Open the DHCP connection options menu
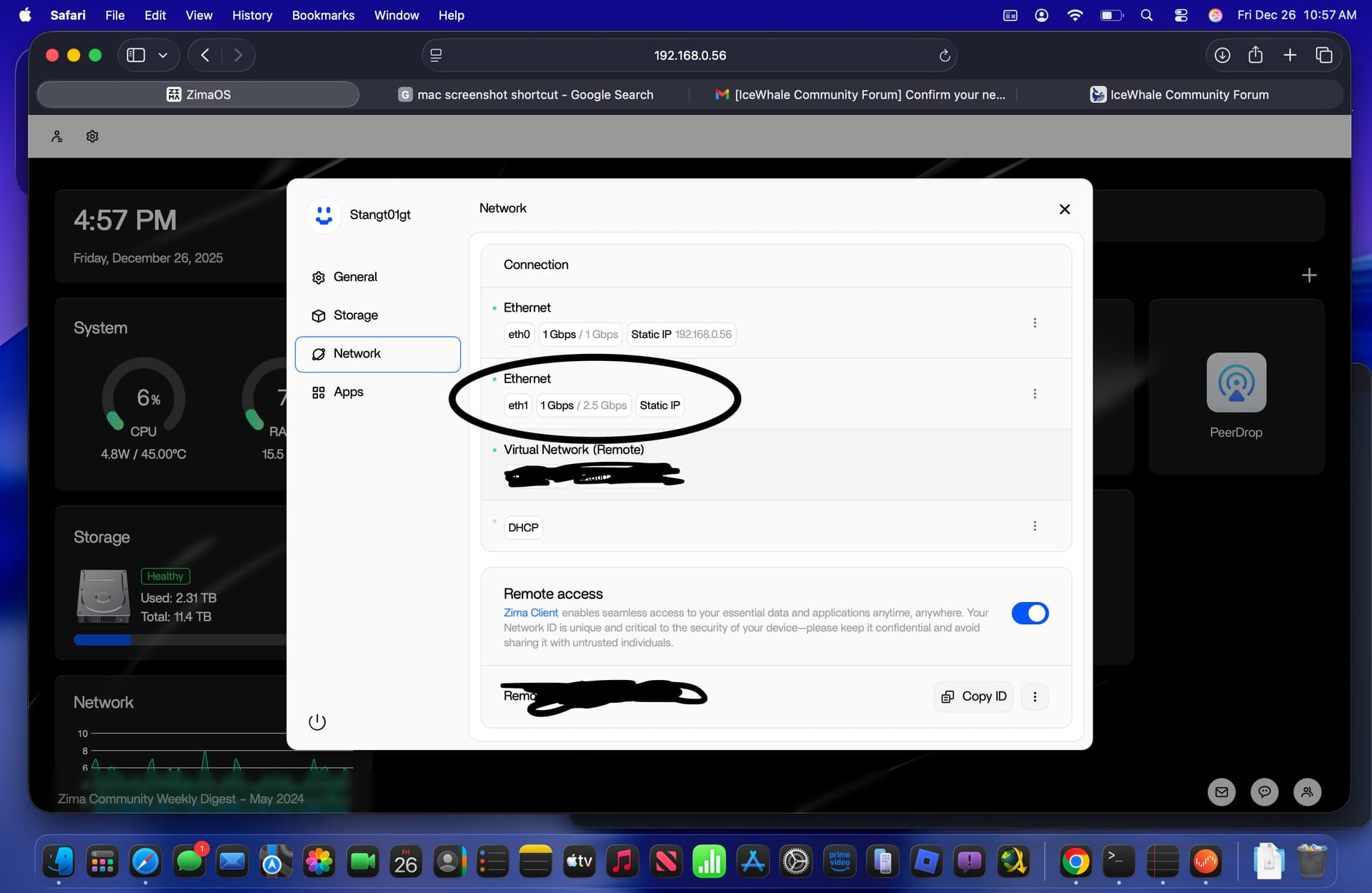1372x893 pixels. point(1034,526)
